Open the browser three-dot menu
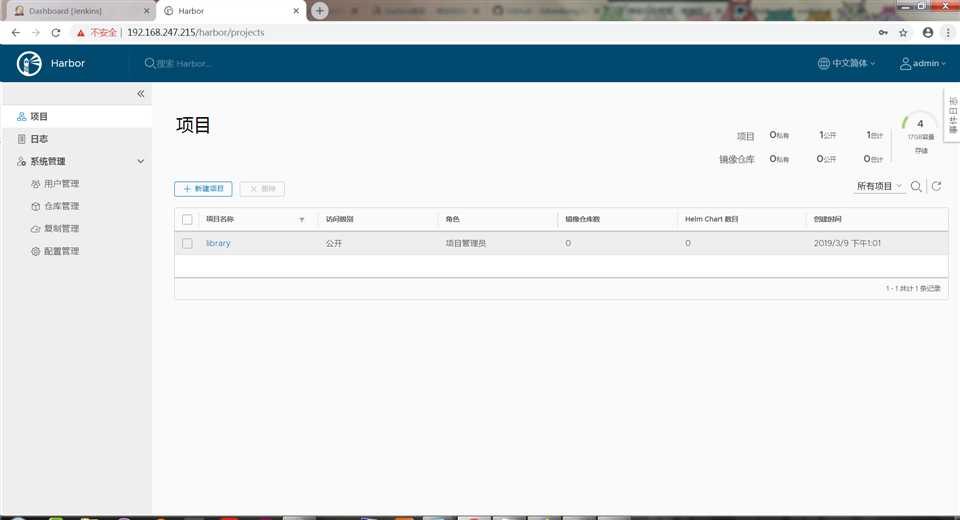960x520 pixels. [x=948, y=32]
